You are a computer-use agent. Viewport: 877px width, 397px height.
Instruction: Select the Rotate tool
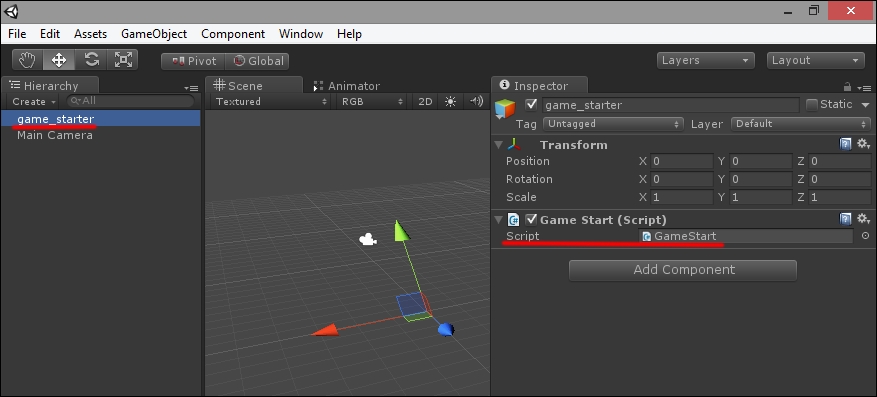tap(91, 60)
